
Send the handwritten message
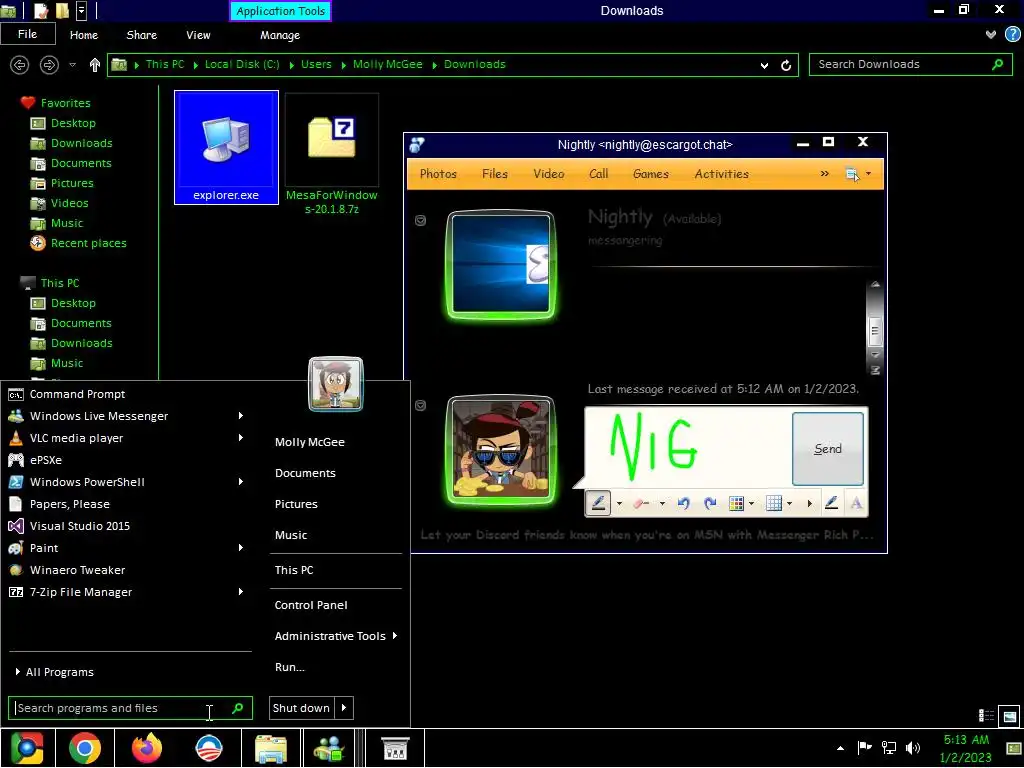(827, 449)
